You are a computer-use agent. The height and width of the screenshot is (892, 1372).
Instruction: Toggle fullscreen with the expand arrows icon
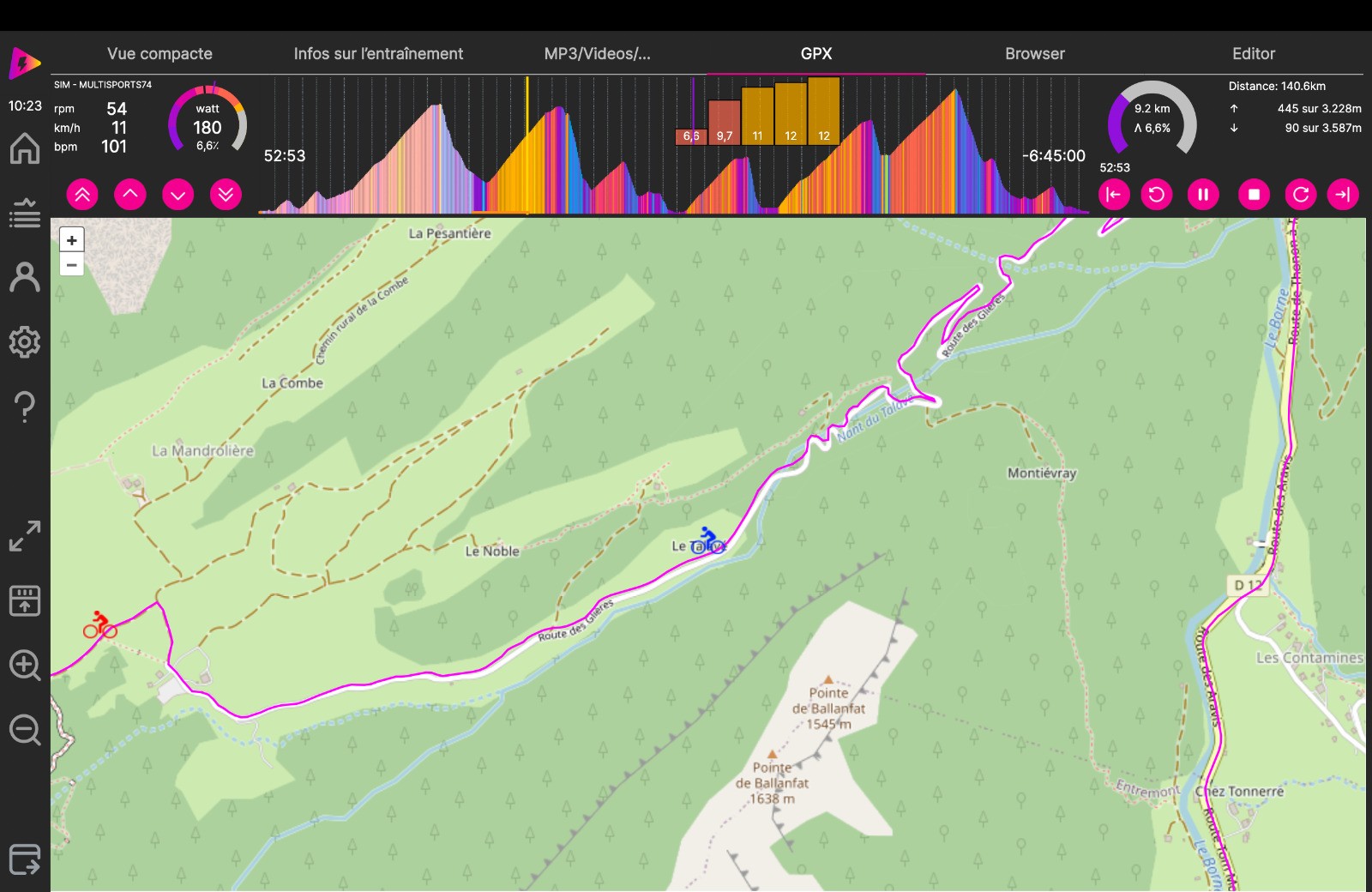[25, 536]
